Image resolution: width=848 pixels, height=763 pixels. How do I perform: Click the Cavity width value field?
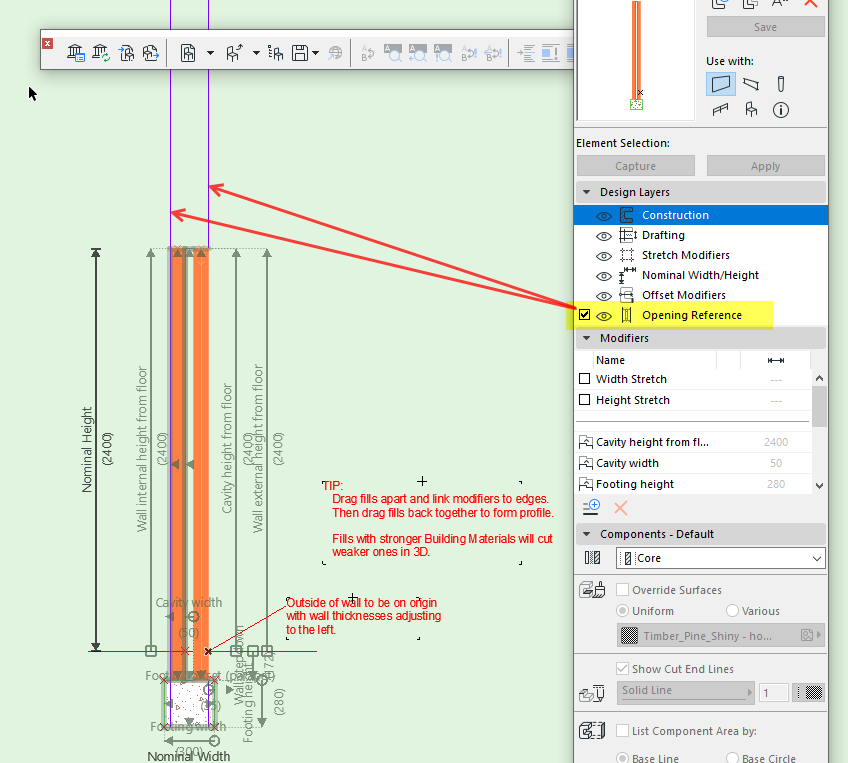point(776,463)
